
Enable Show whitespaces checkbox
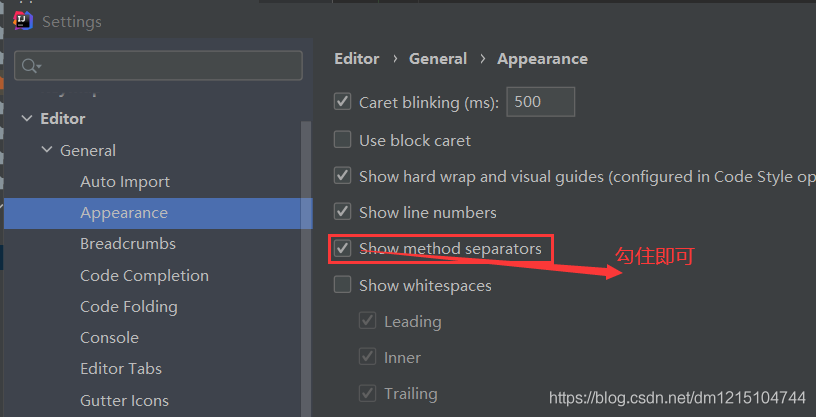[x=342, y=285]
